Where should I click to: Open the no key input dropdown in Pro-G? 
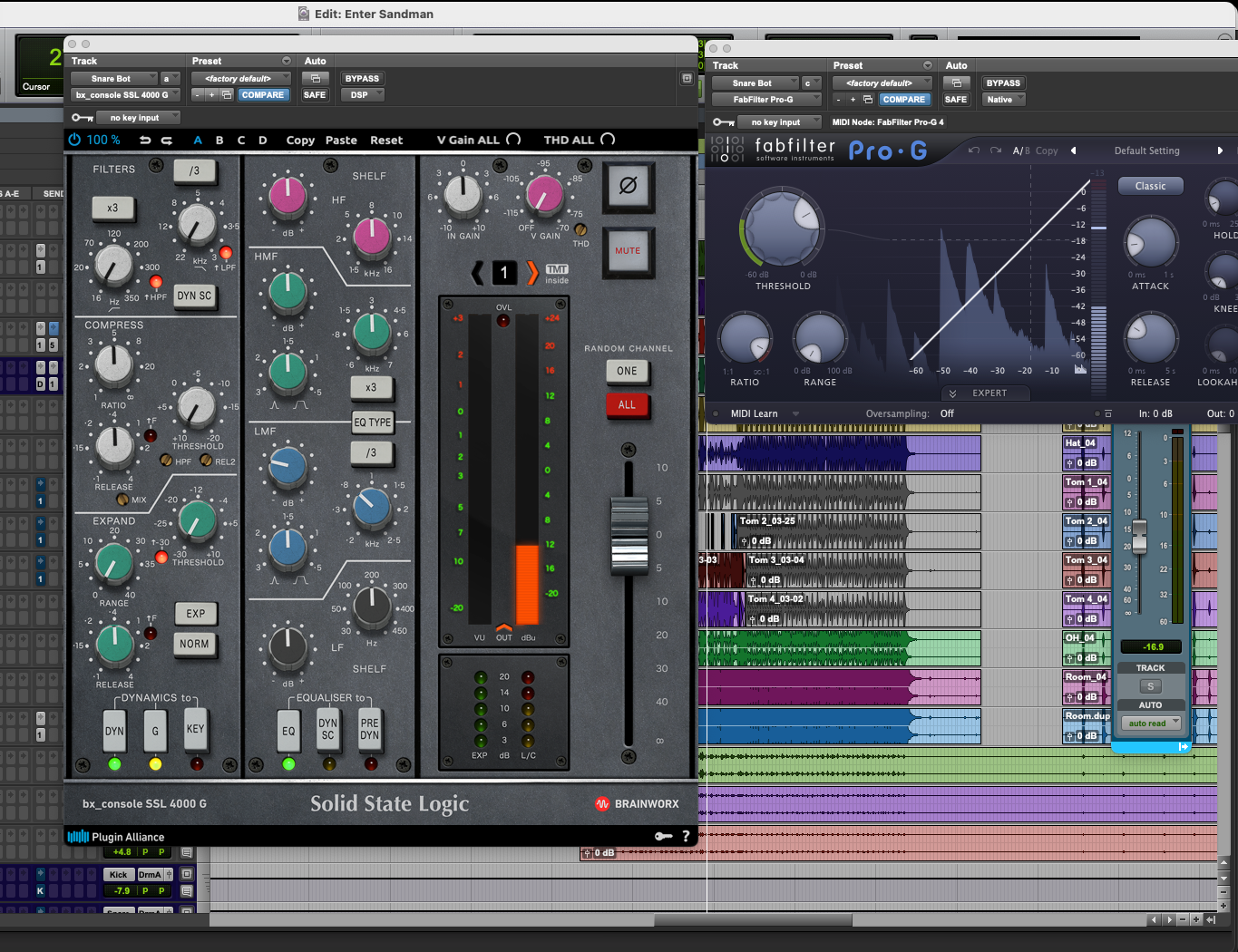[x=778, y=121]
